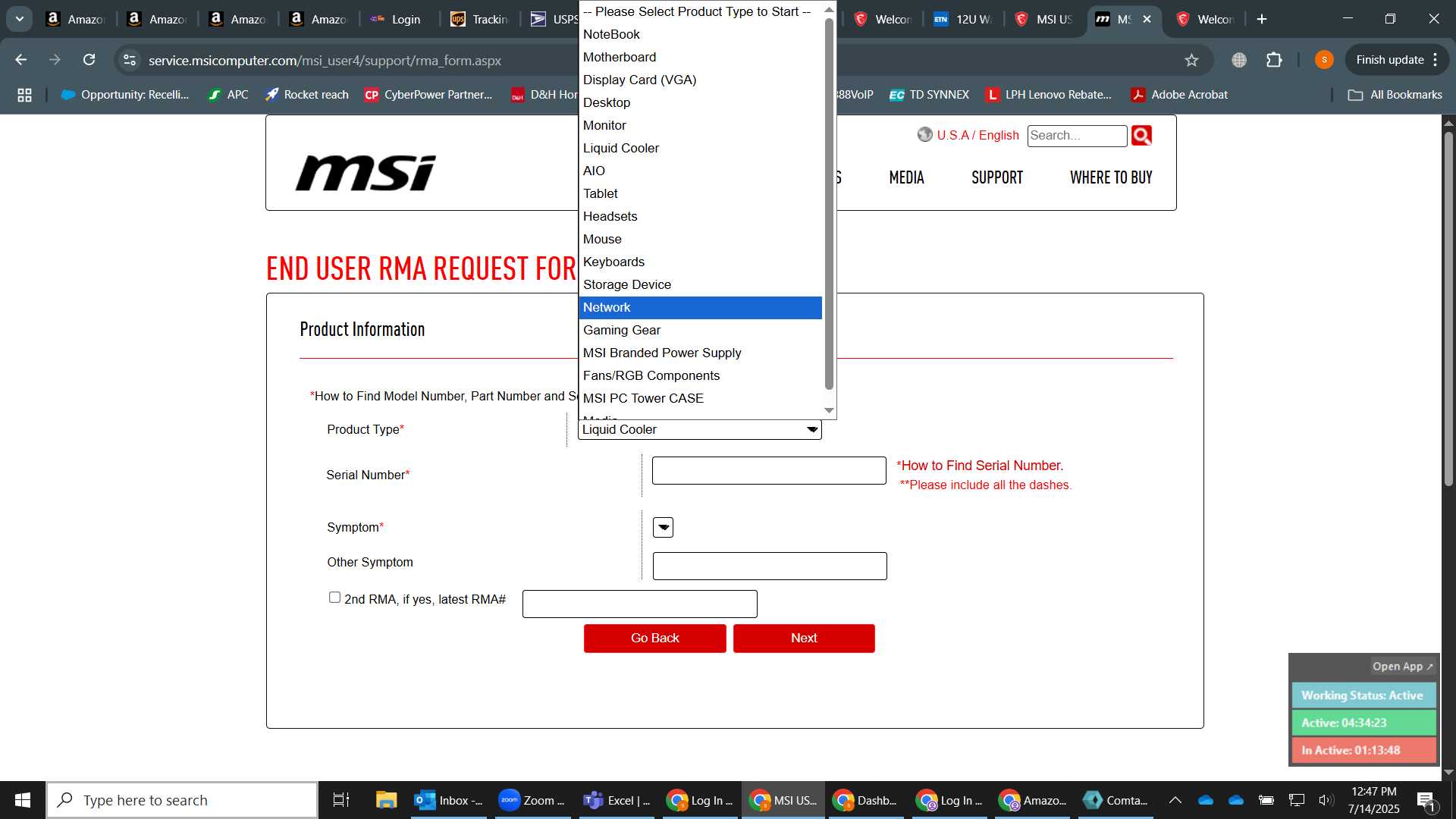Open How to Find Serial Number link
1456x819 pixels.
pyautogui.click(x=980, y=466)
